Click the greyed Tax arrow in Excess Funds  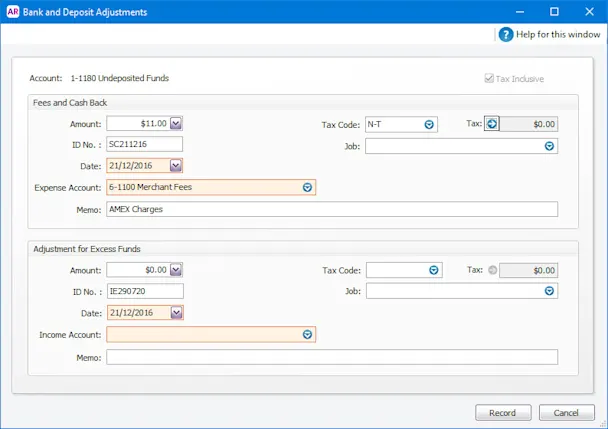pyautogui.click(x=492, y=270)
